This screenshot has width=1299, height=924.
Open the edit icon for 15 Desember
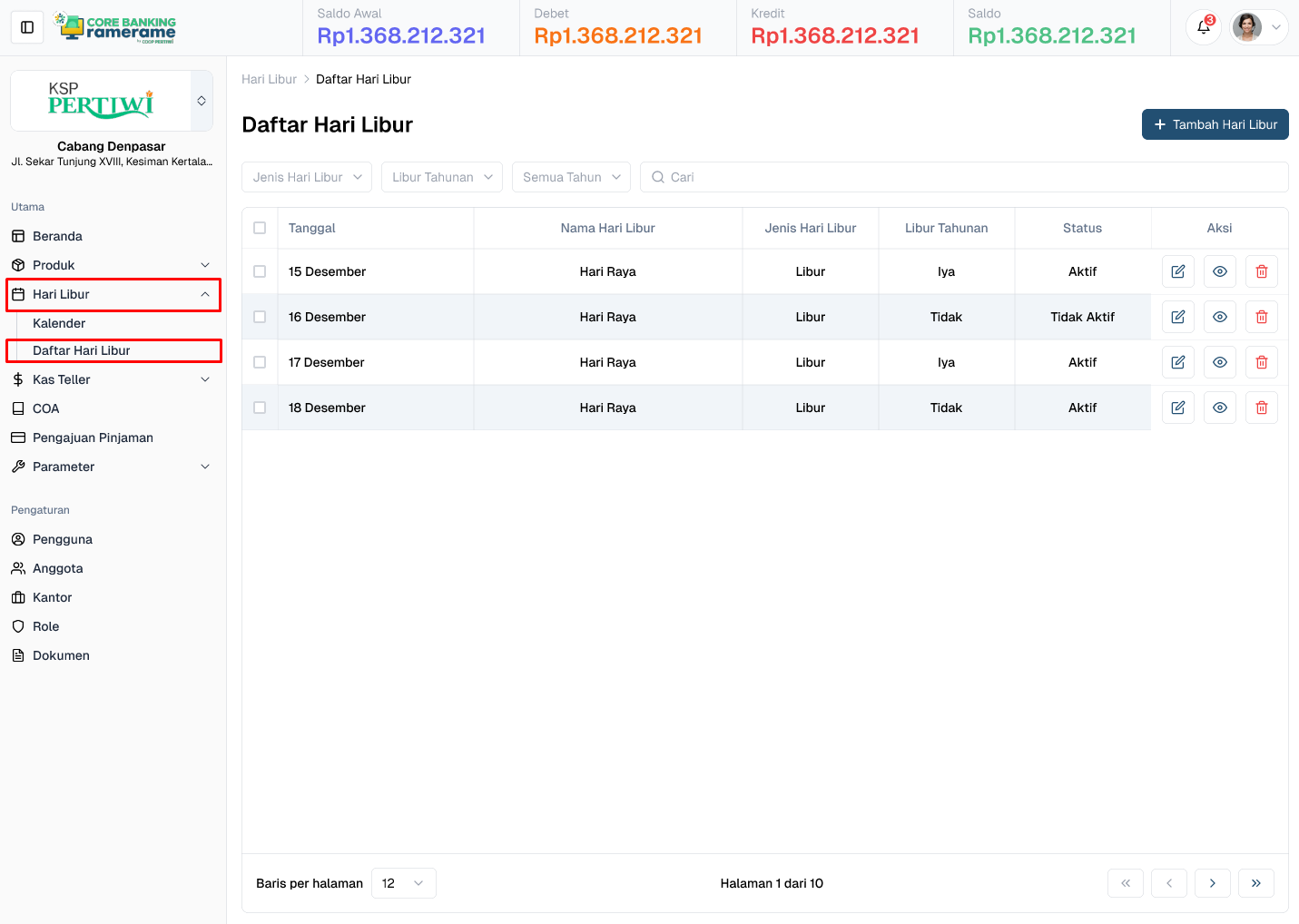point(1177,270)
